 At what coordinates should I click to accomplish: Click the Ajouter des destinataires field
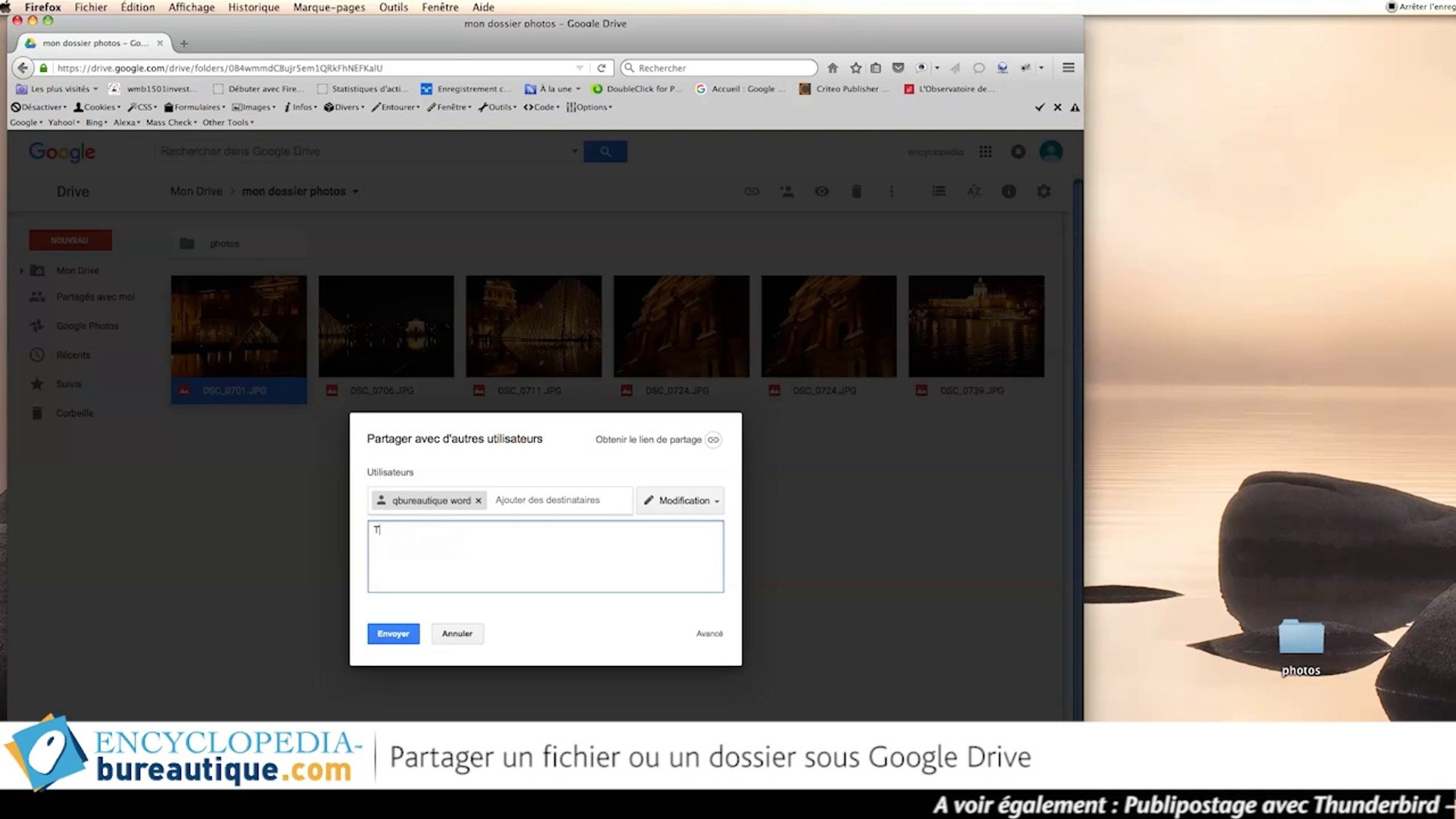(557, 500)
